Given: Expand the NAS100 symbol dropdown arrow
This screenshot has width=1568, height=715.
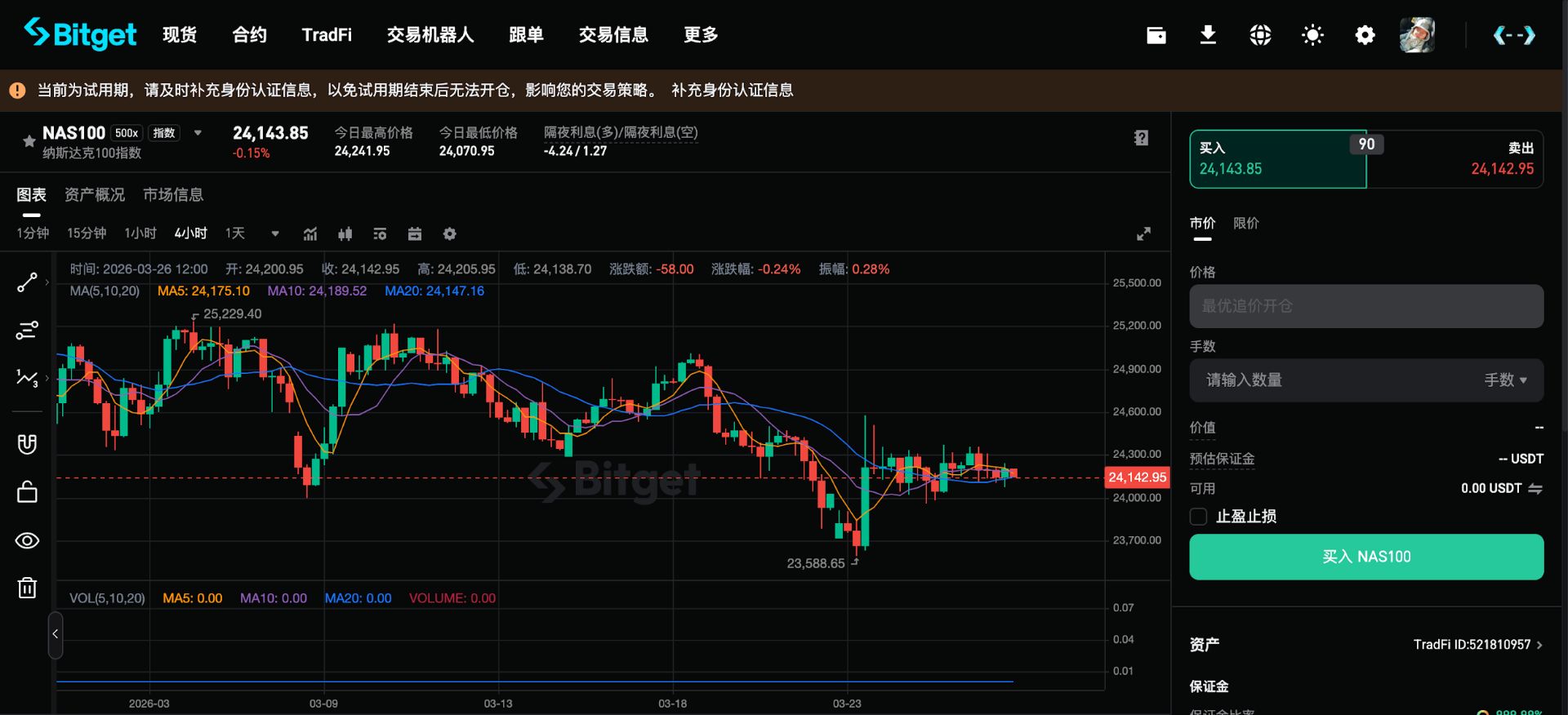Looking at the screenshot, I should (198, 132).
